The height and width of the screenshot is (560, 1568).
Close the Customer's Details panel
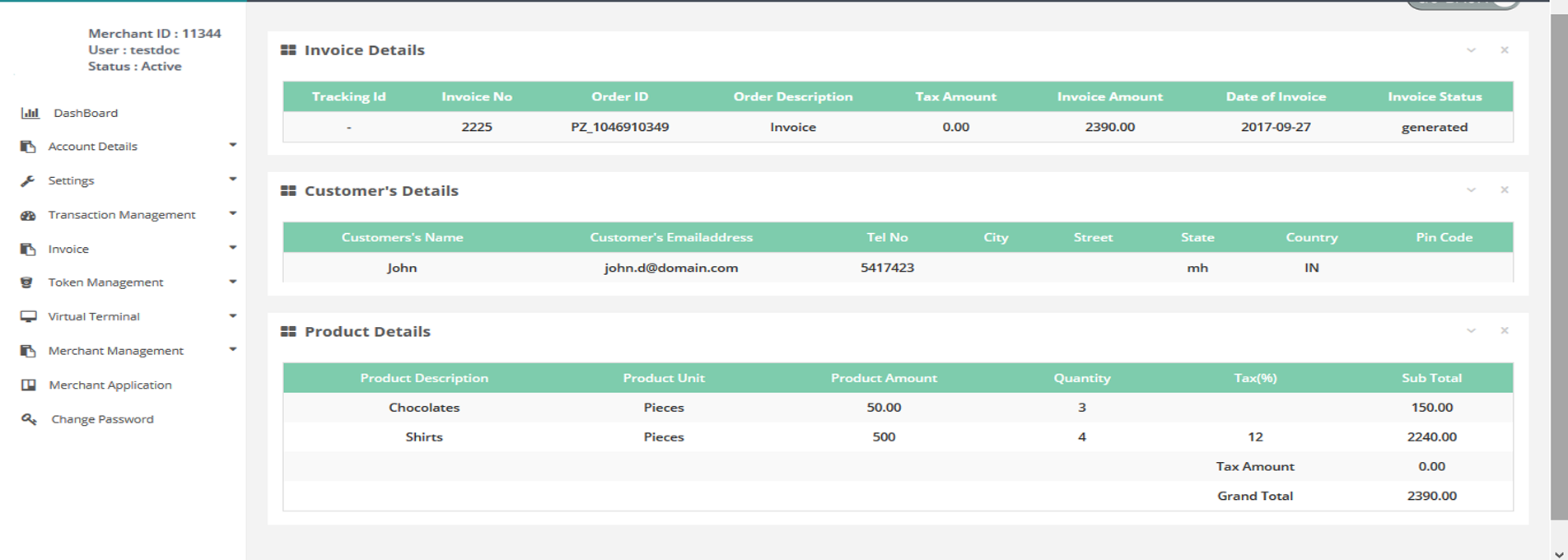(1505, 190)
